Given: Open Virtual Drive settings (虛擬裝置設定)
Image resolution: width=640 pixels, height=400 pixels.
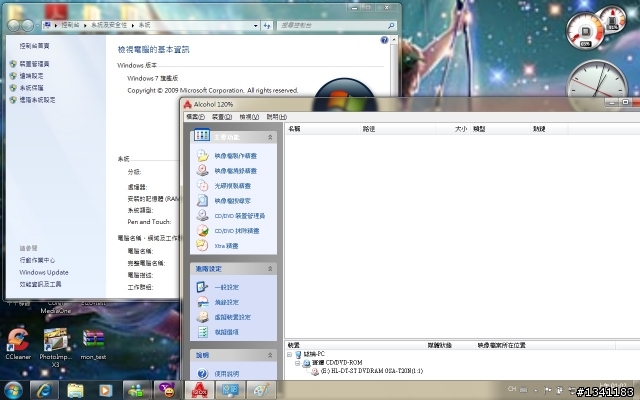Looking at the screenshot, I should tap(233, 317).
